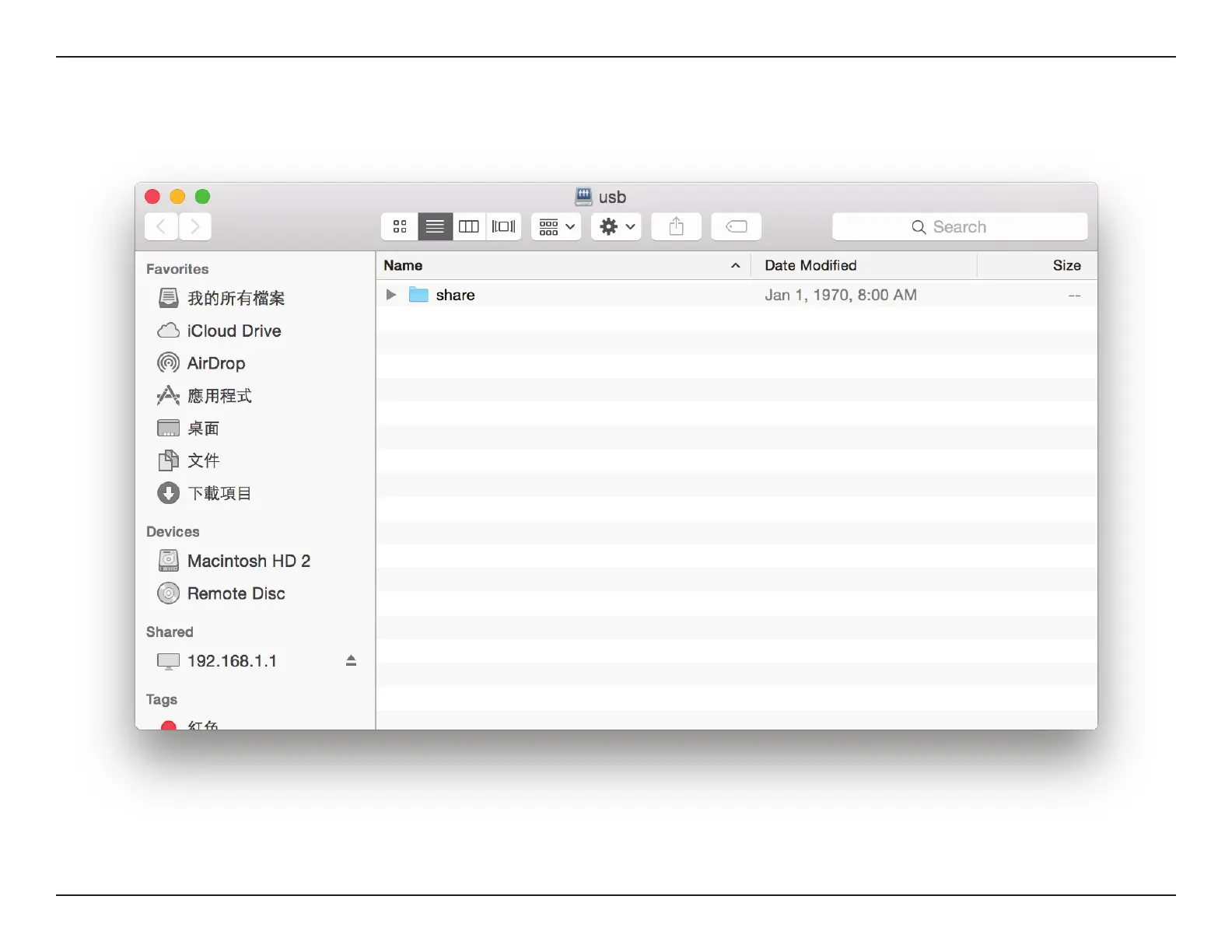Switch to column view
This screenshot has width=1232, height=952.
(x=469, y=226)
